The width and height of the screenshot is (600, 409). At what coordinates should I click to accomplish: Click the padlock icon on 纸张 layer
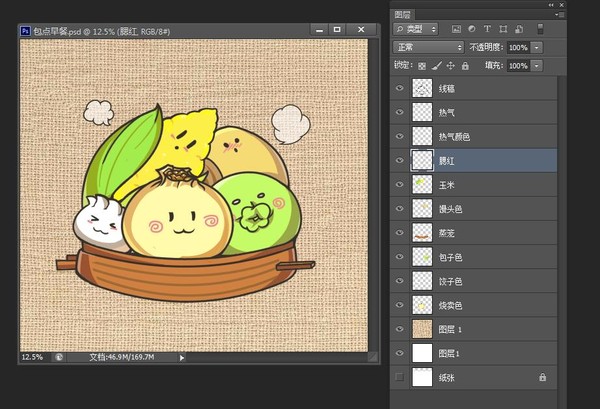542,377
